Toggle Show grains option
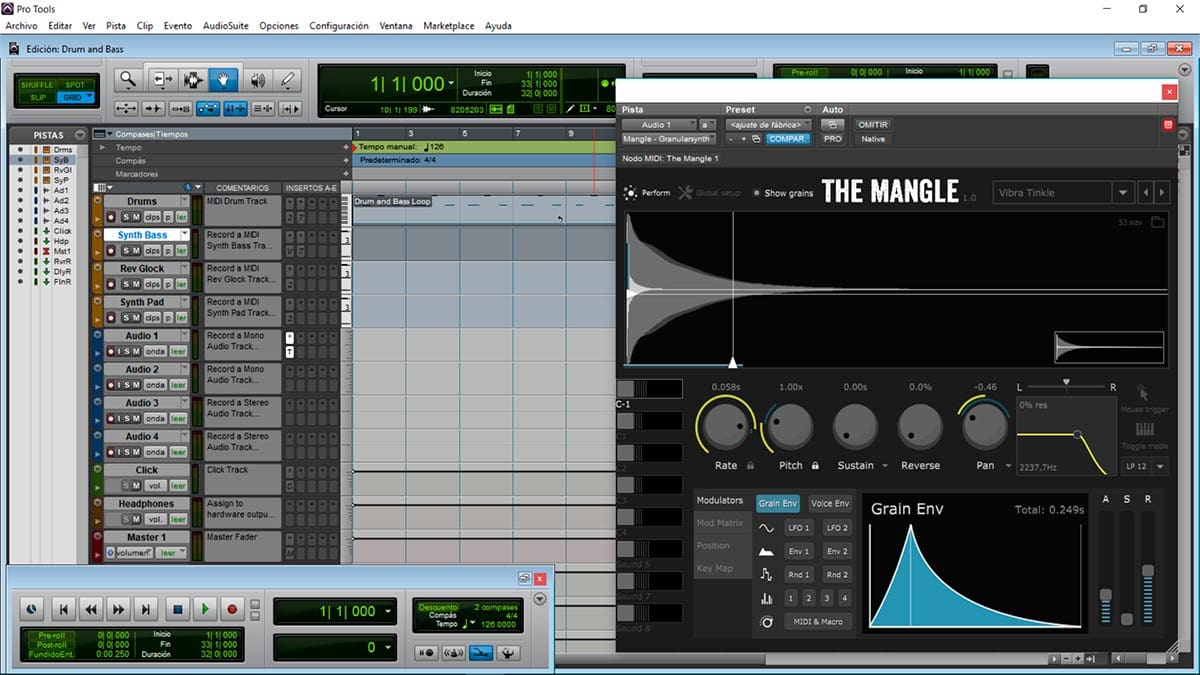The width and height of the screenshot is (1200, 675). [783, 193]
